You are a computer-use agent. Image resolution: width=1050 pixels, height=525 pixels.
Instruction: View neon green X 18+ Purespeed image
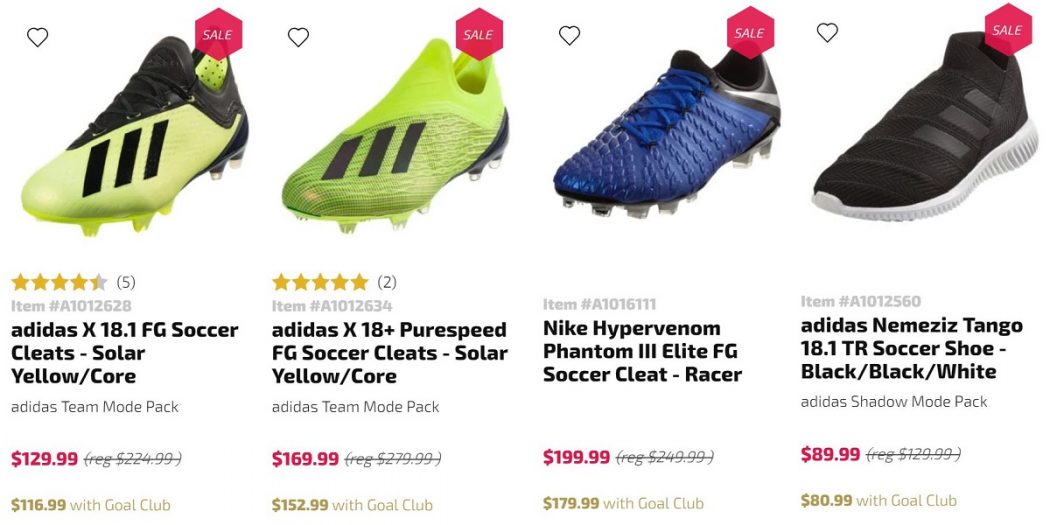click(x=395, y=136)
